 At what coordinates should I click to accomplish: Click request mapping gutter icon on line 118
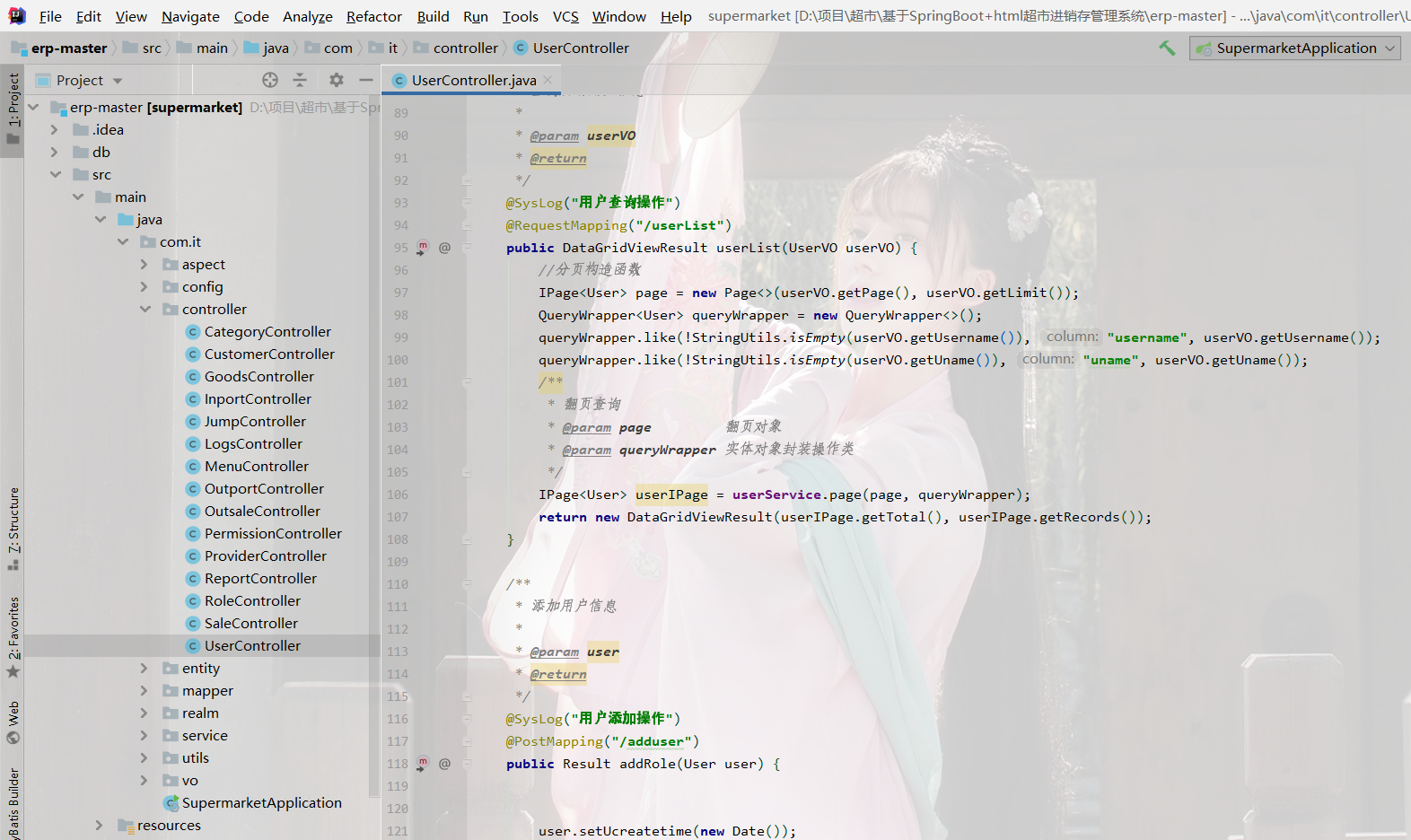point(423,763)
